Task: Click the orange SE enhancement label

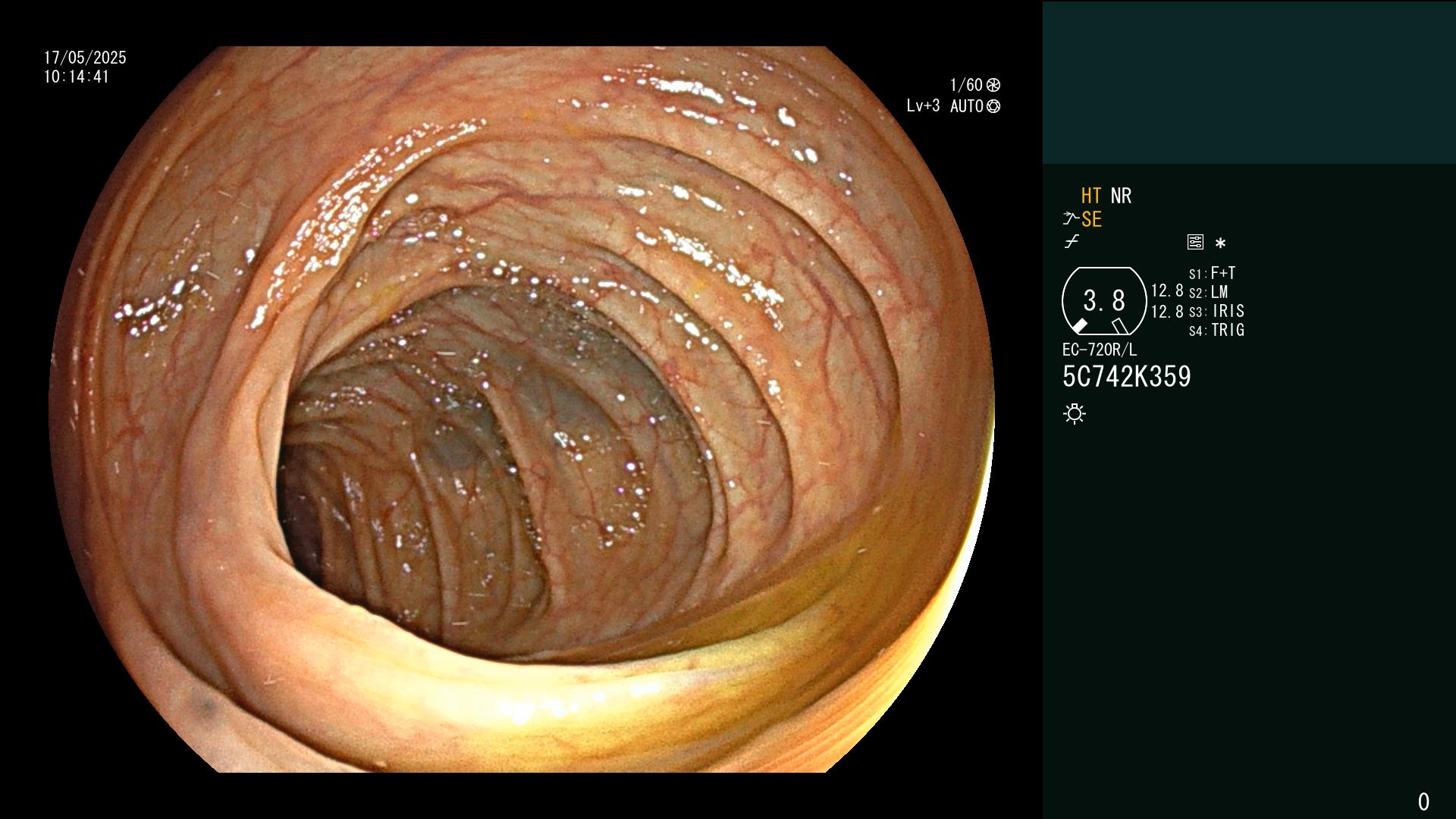Action: pos(1091,220)
